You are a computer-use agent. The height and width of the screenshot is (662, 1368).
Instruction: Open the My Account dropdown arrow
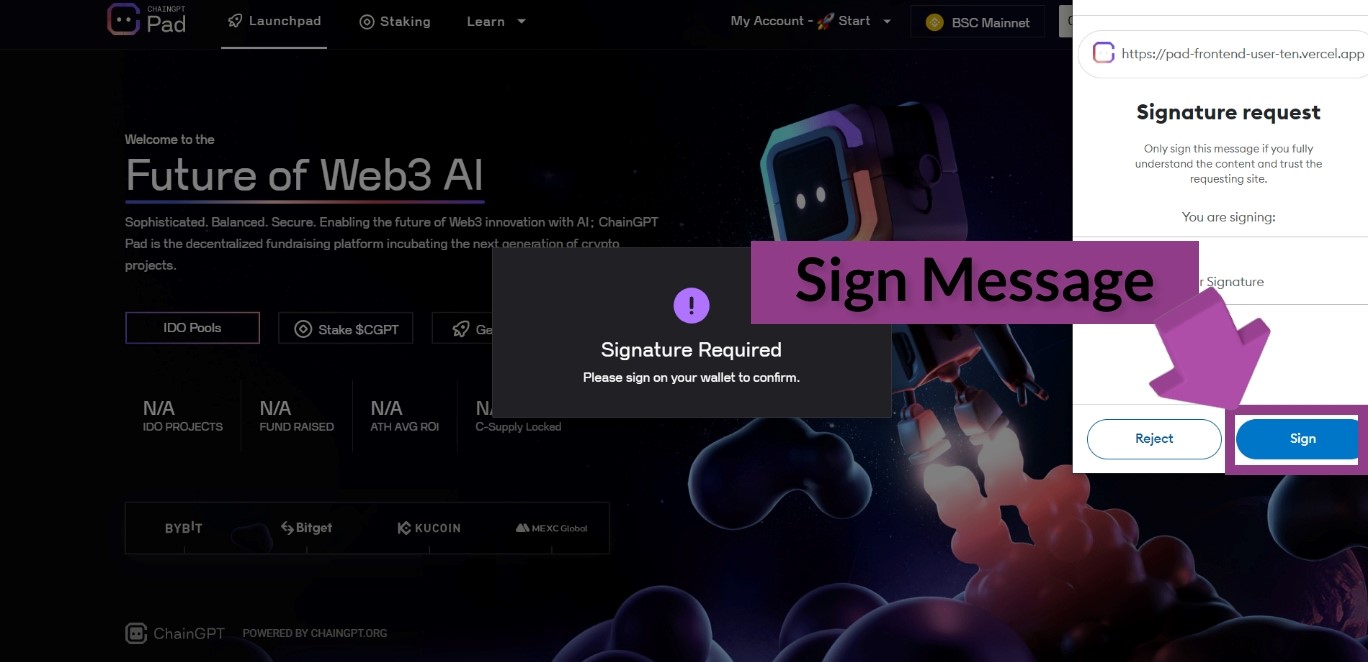point(886,21)
